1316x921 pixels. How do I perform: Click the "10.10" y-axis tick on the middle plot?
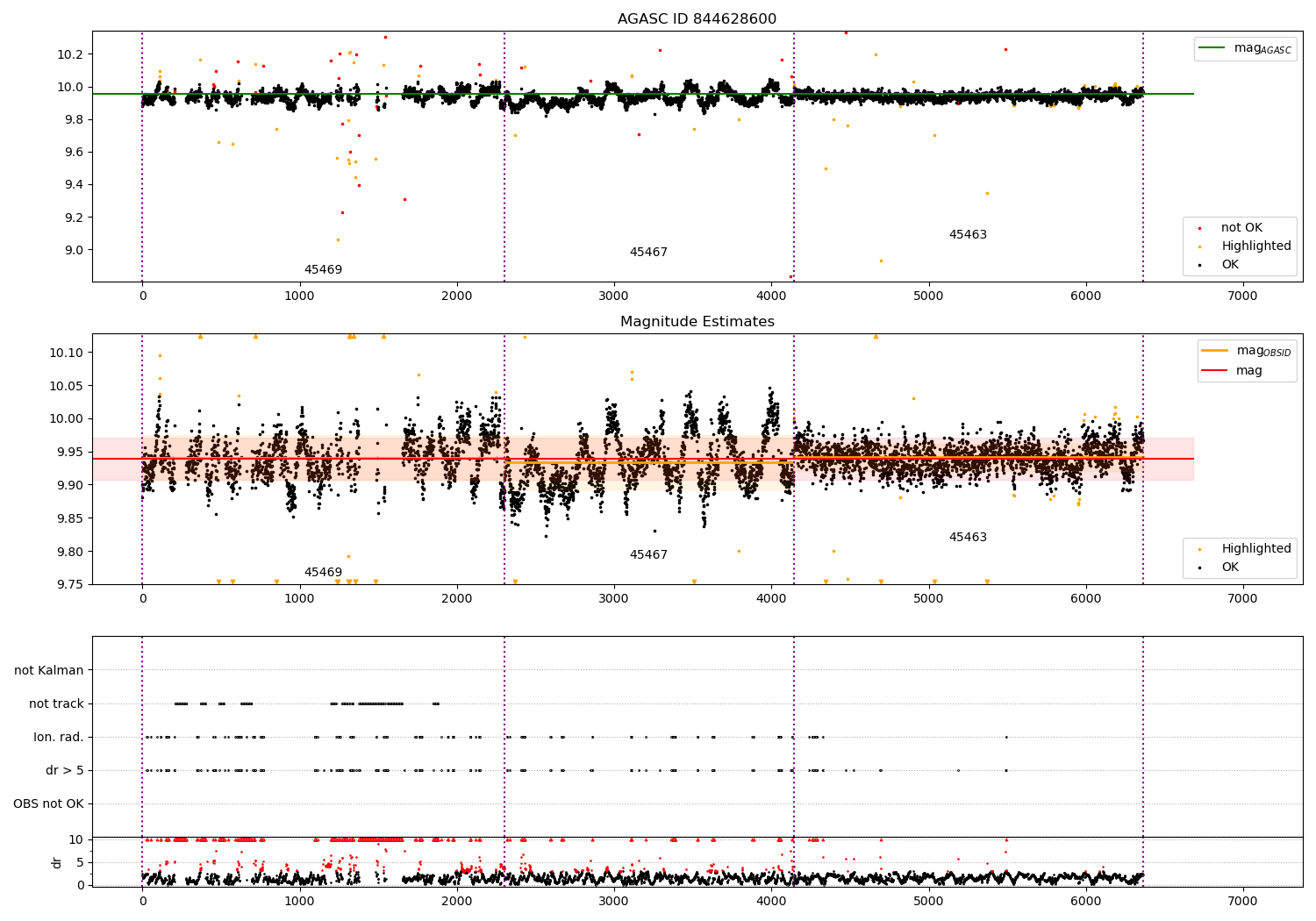click(67, 353)
